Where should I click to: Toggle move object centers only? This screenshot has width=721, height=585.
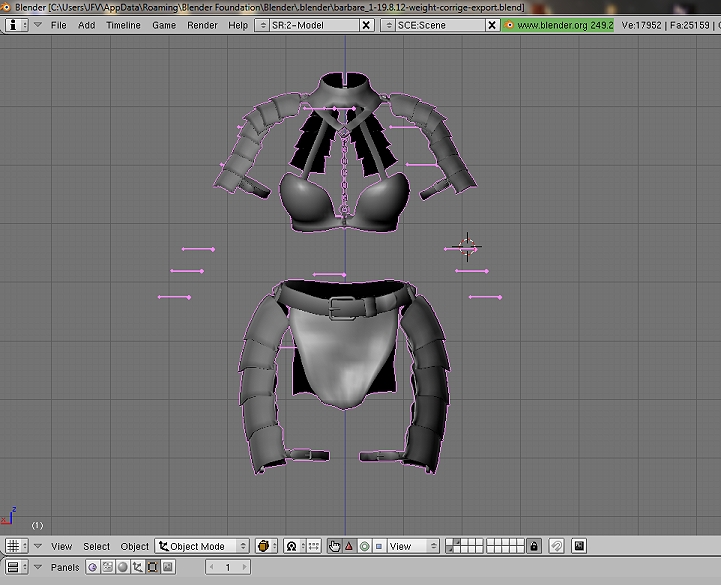point(314,546)
